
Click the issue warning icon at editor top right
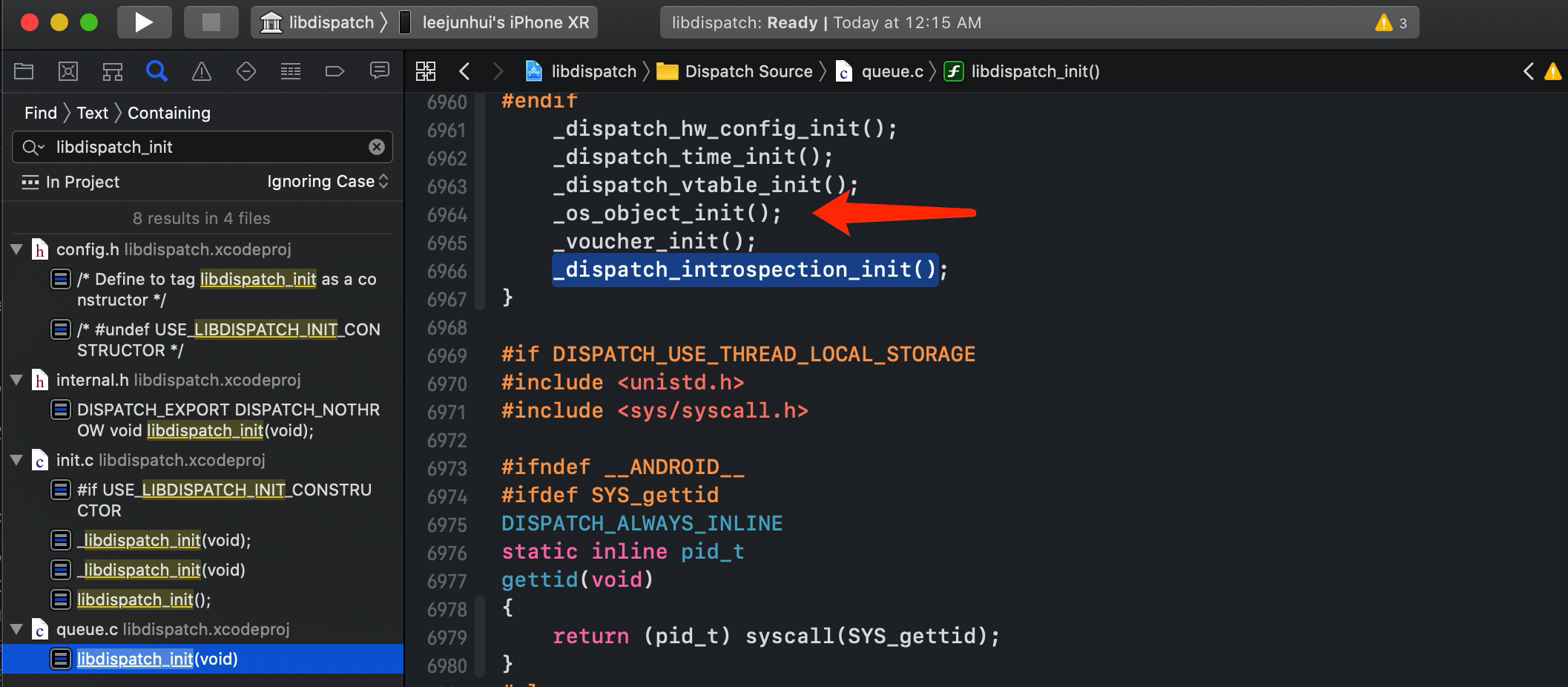coord(1552,71)
